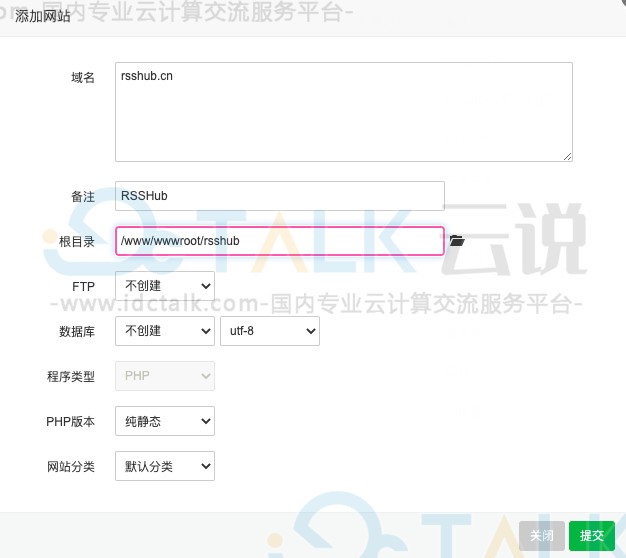Click the remark field containing RSSHub
626x558 pixels.
(279, 196)
